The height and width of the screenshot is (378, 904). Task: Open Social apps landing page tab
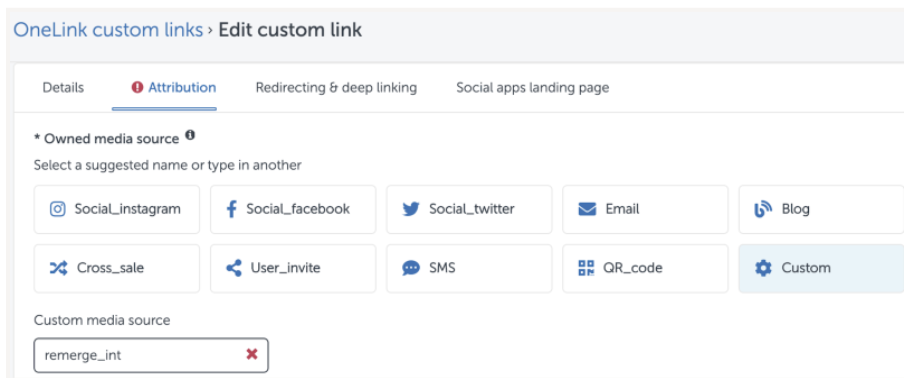point(533,88)
